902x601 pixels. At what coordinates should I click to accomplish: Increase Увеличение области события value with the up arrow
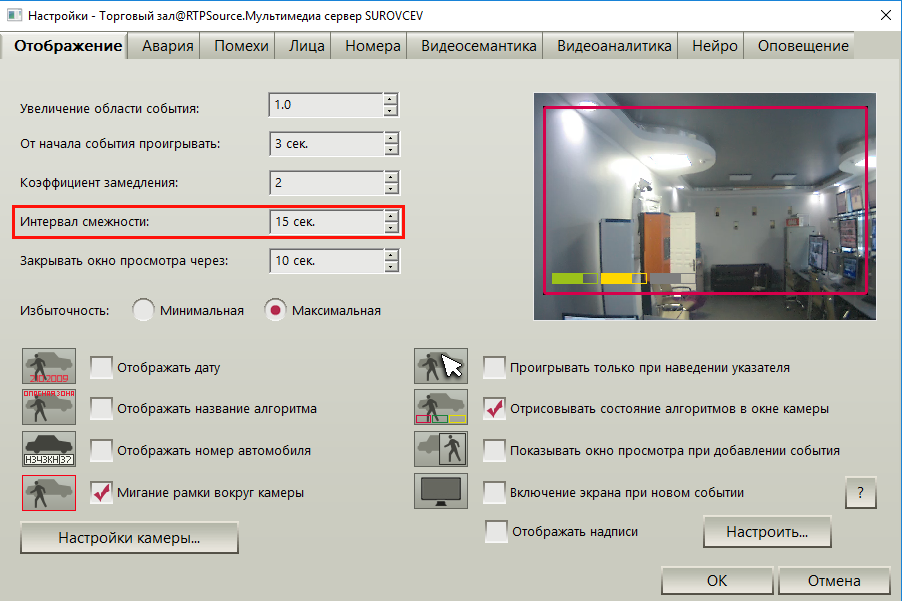click(391, 99)
